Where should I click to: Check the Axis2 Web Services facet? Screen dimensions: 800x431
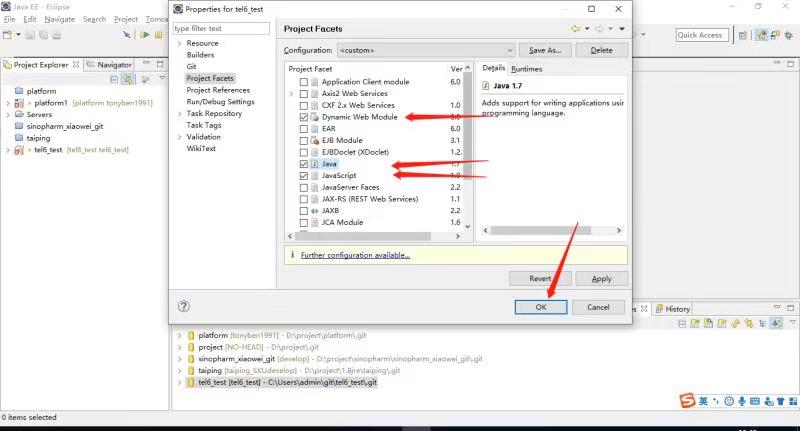coord(304,94)
